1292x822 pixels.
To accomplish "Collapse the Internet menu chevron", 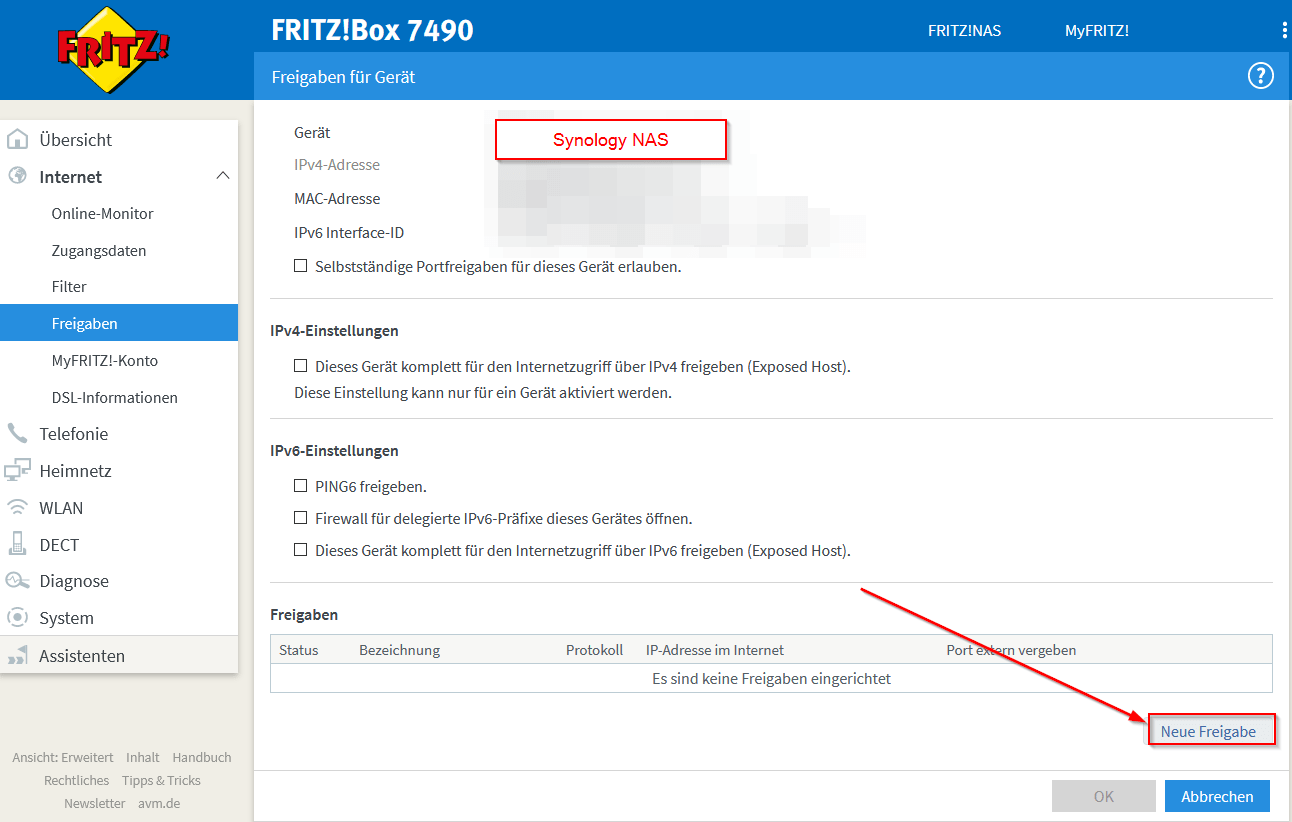I will click(x=222, y=177).
